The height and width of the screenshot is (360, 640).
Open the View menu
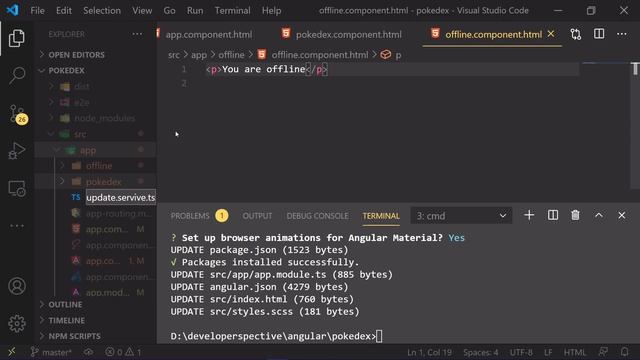142,11
